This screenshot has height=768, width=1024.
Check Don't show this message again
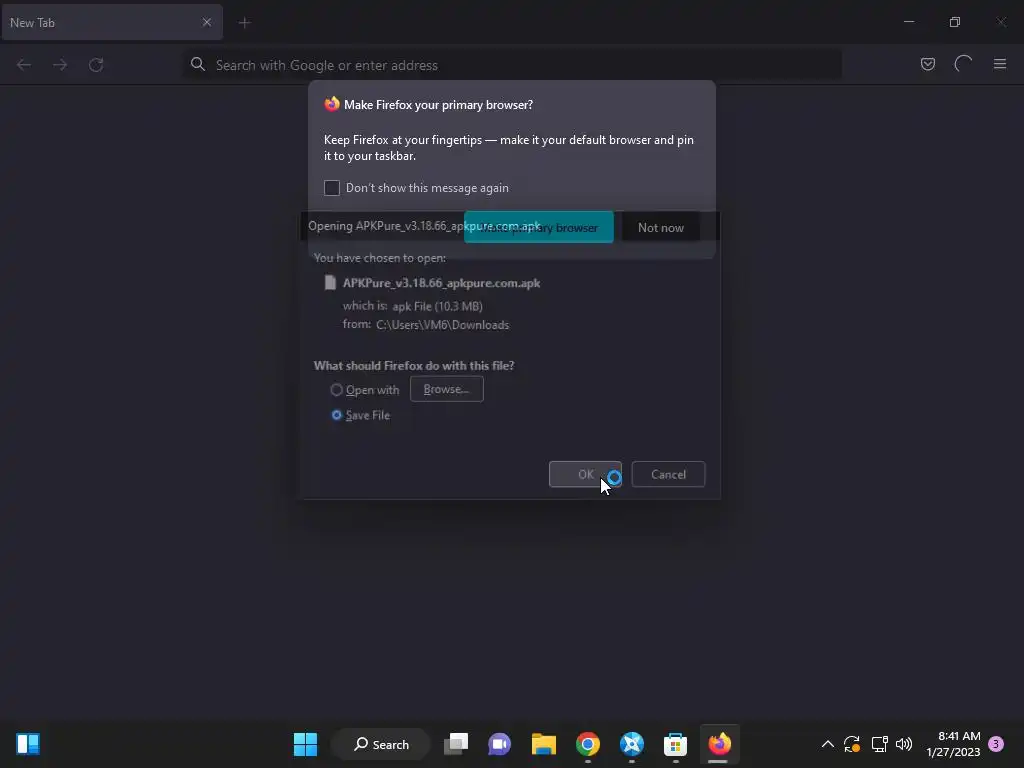(x=332, y=188)
